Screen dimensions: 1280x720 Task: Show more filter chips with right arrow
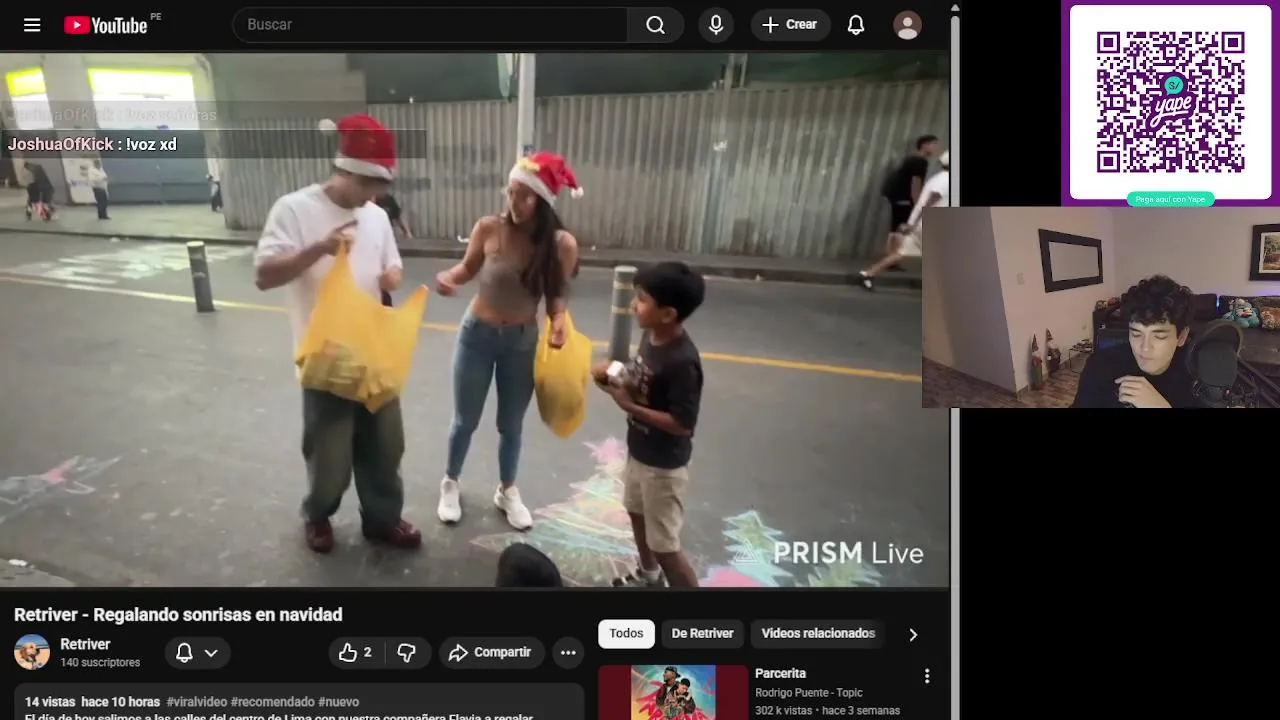913,634
